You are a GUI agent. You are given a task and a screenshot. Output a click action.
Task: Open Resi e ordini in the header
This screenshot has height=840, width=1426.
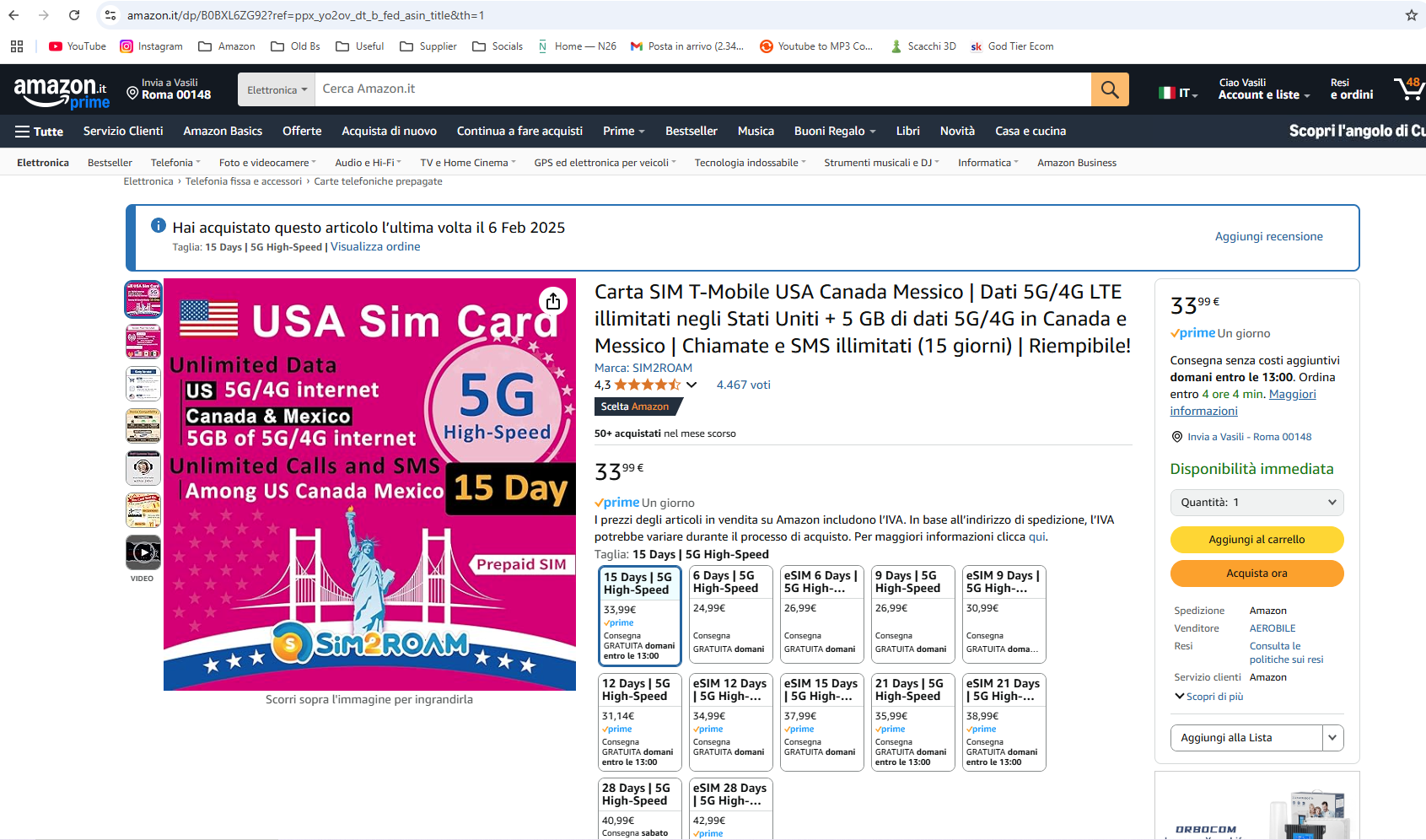tap(1352, 89)
